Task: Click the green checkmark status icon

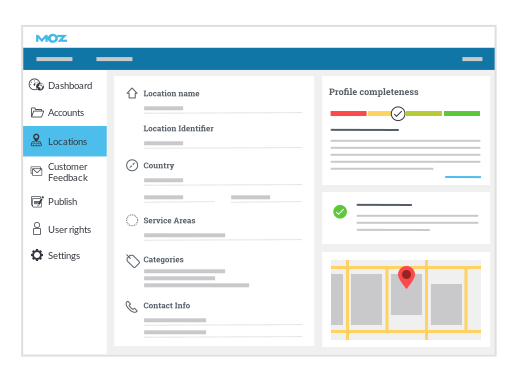Action: 340,212
